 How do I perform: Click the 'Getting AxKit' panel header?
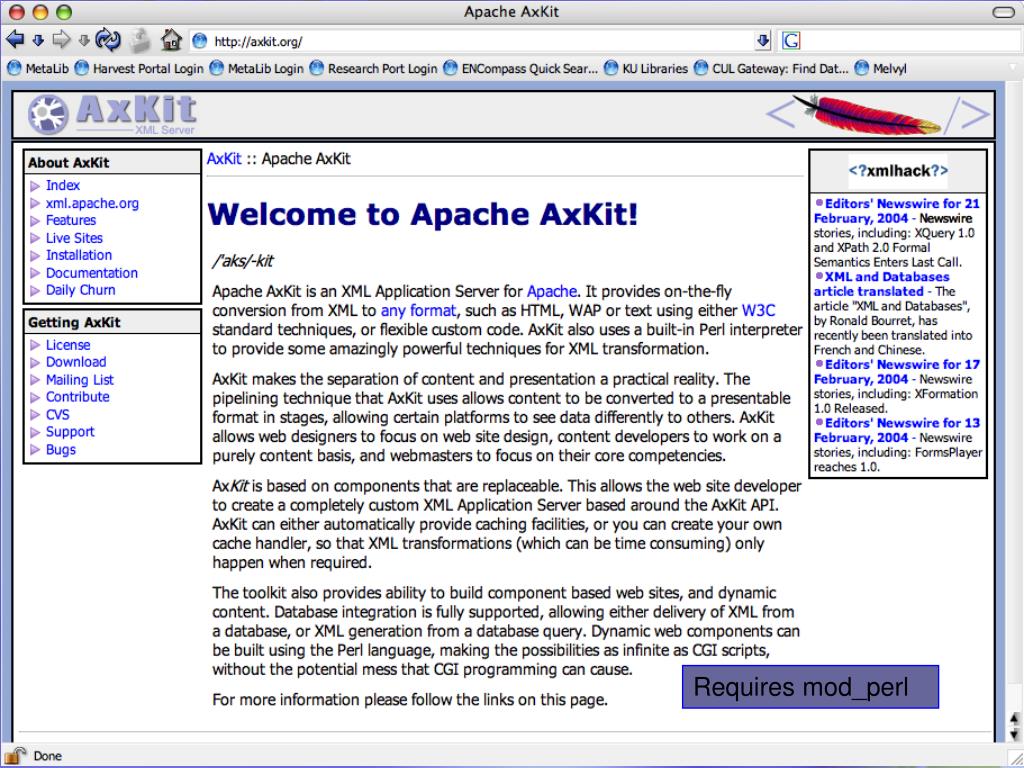coord(112,322)
